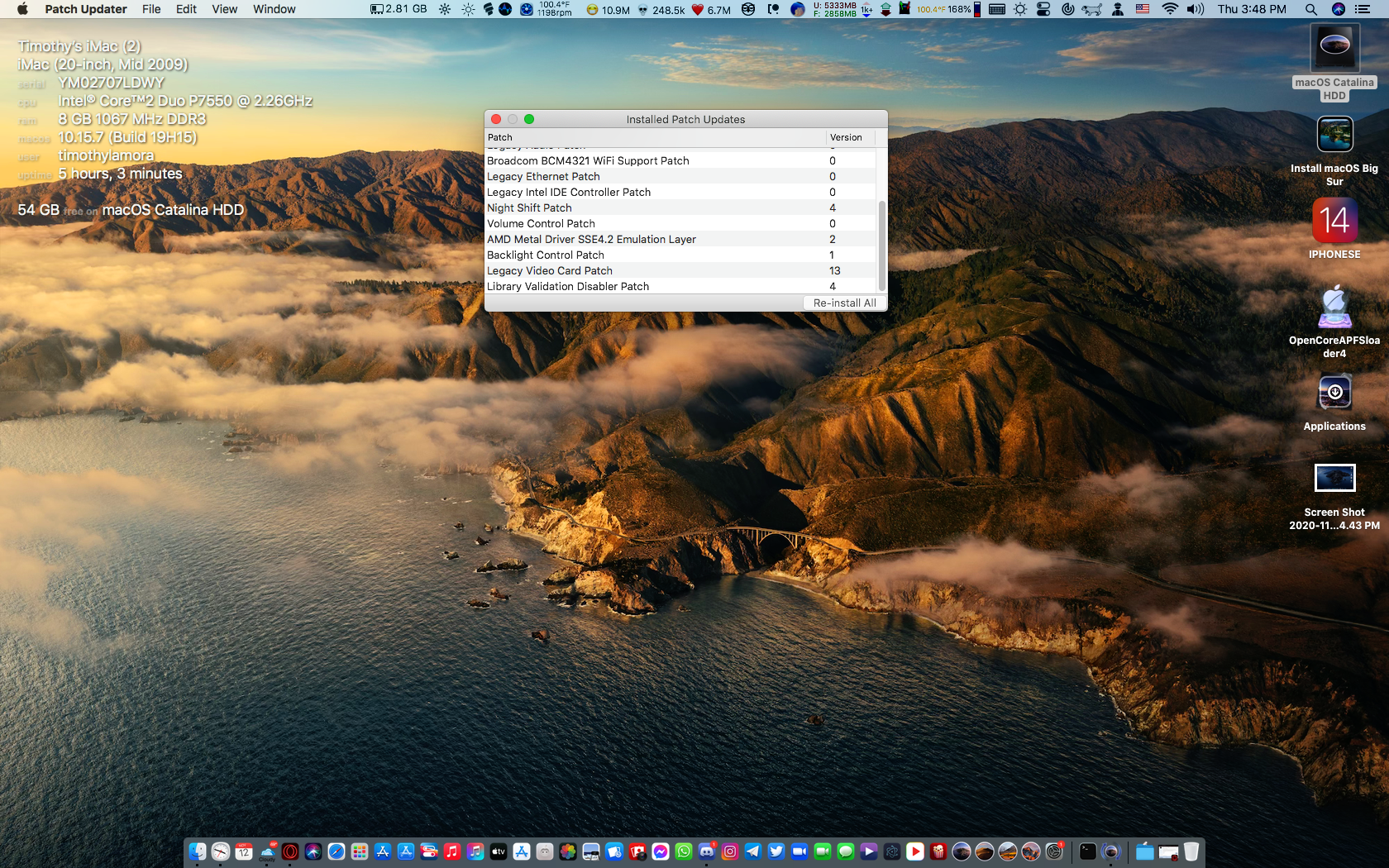
Task: Open the red Music app in the Dock
Action: [x=452, y=851]
